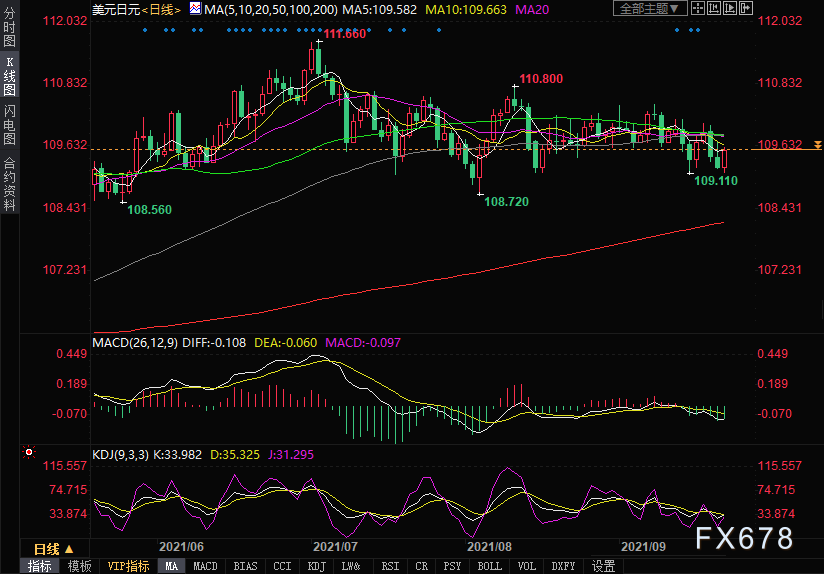Click the 设置 settings button

(603, 566)
